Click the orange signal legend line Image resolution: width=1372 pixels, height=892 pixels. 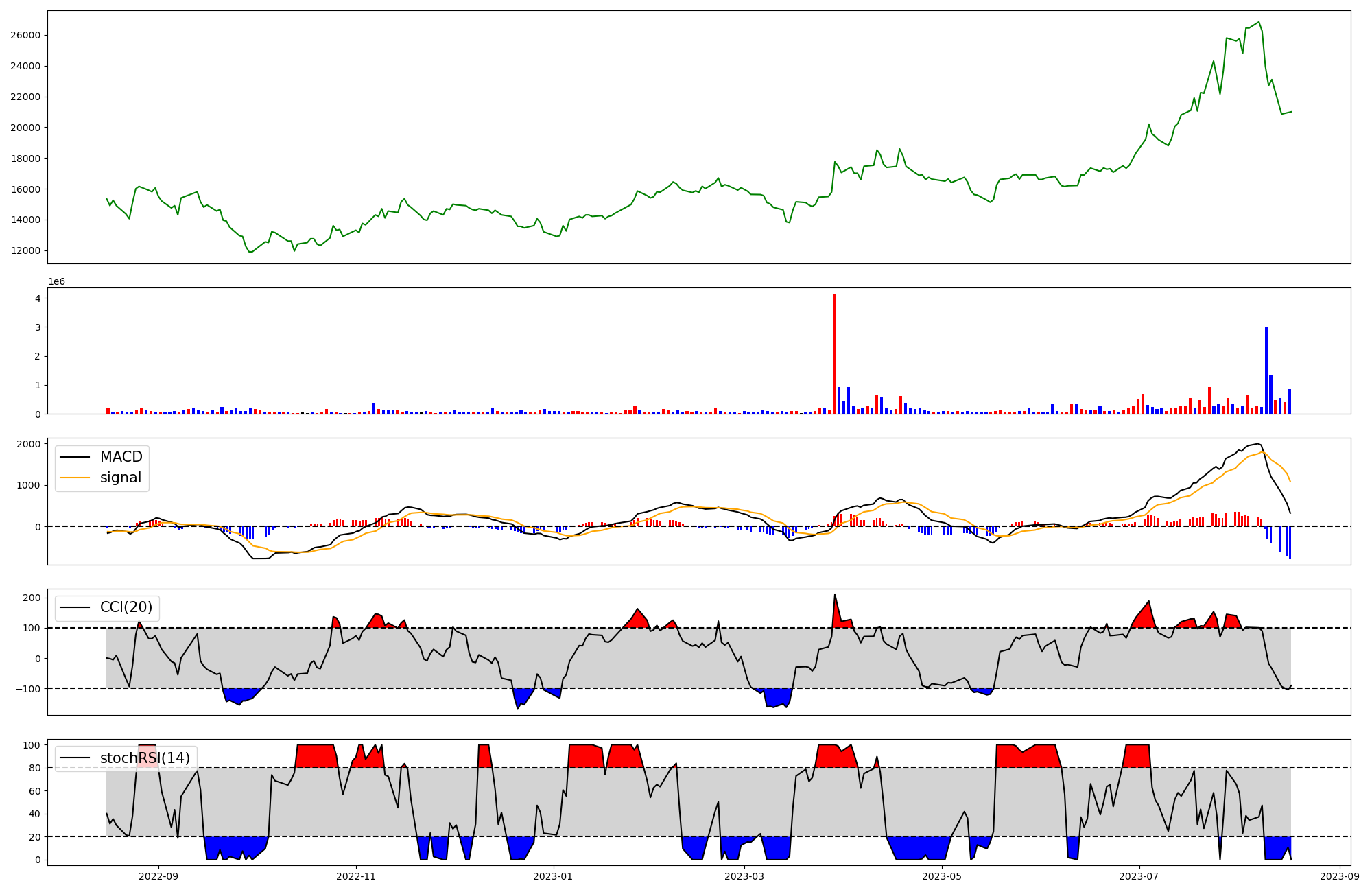click(75, 478)
